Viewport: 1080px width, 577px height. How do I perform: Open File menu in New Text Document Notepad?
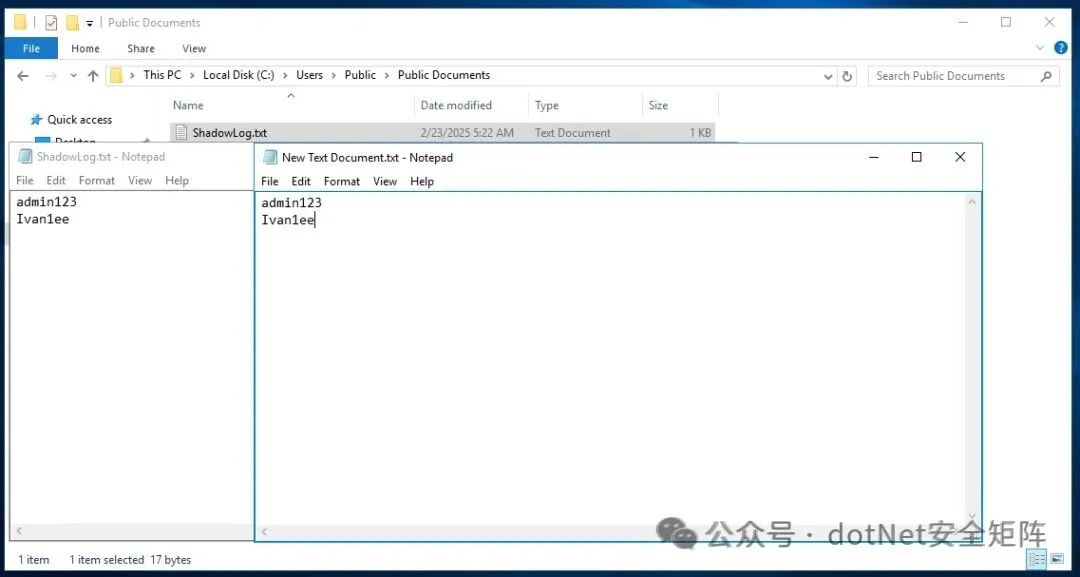(269, 182)
